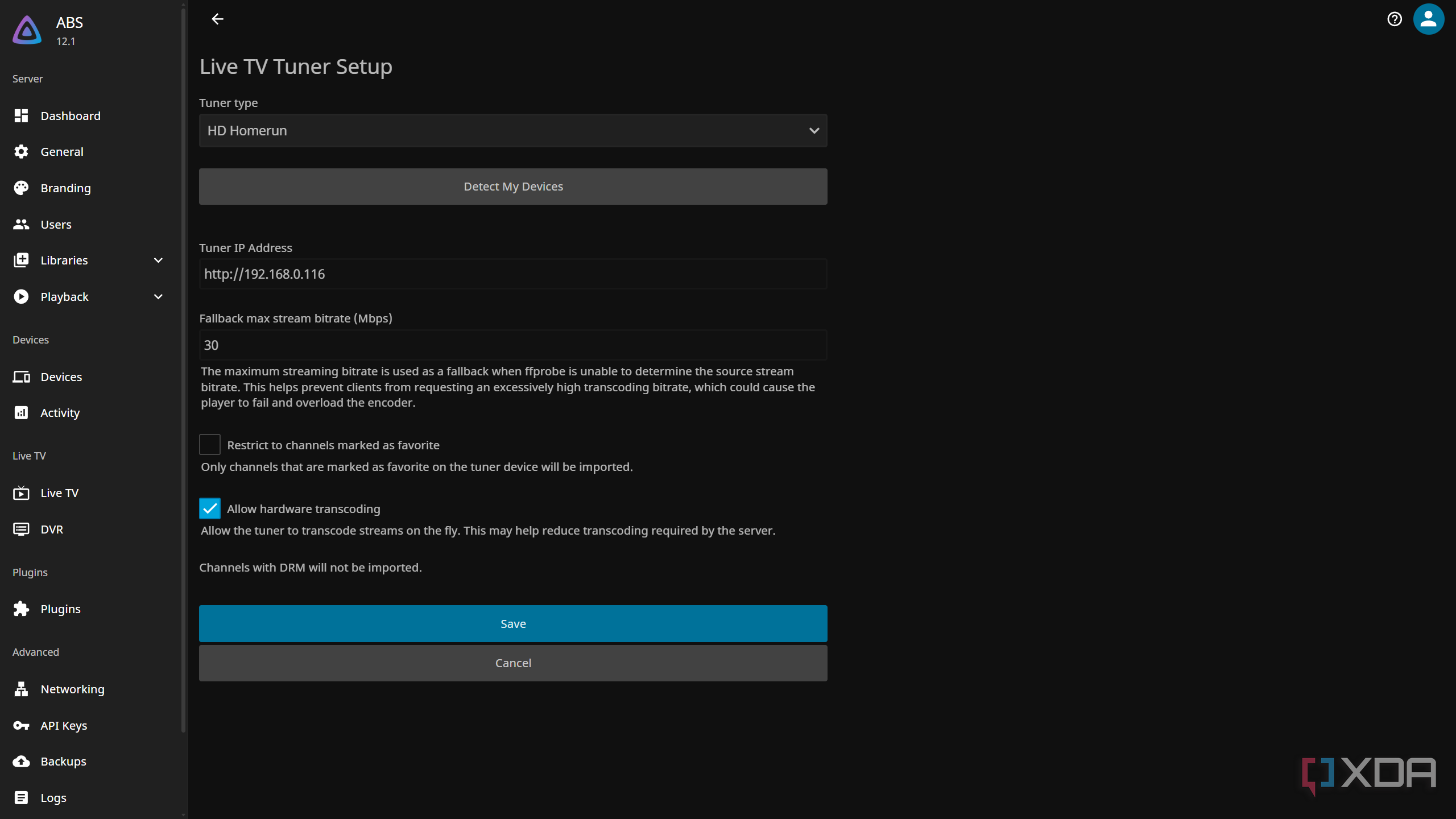This screenshot has width=1456, height=819.
Task: Open the Tuner type dropdown
Action: (513, 131)
